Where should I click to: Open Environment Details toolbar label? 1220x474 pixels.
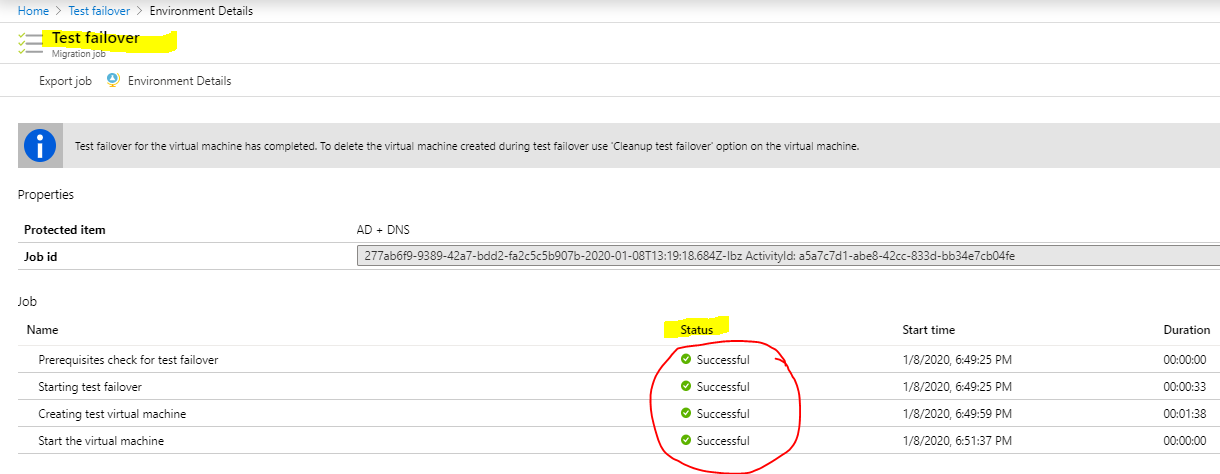[179, 81]
